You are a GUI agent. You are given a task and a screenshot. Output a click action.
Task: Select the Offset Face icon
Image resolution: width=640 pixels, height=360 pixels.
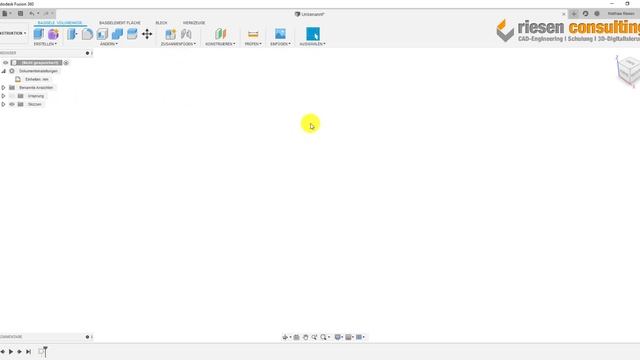click(x=132, y=34)
